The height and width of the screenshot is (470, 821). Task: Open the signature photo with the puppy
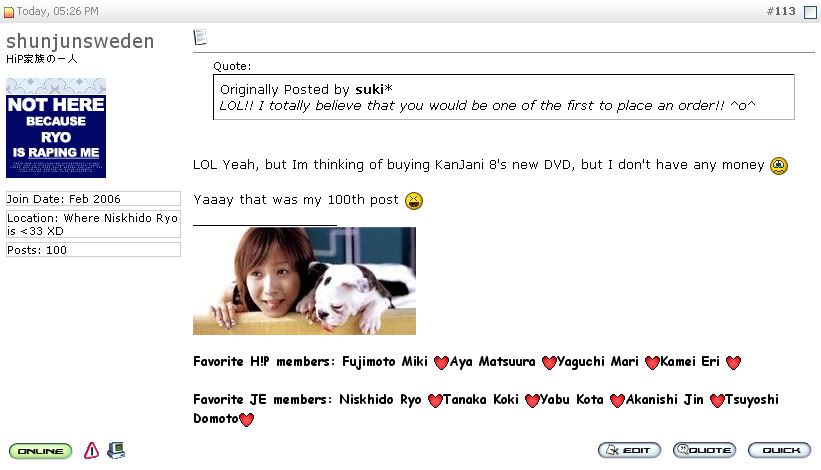(304, 281)
